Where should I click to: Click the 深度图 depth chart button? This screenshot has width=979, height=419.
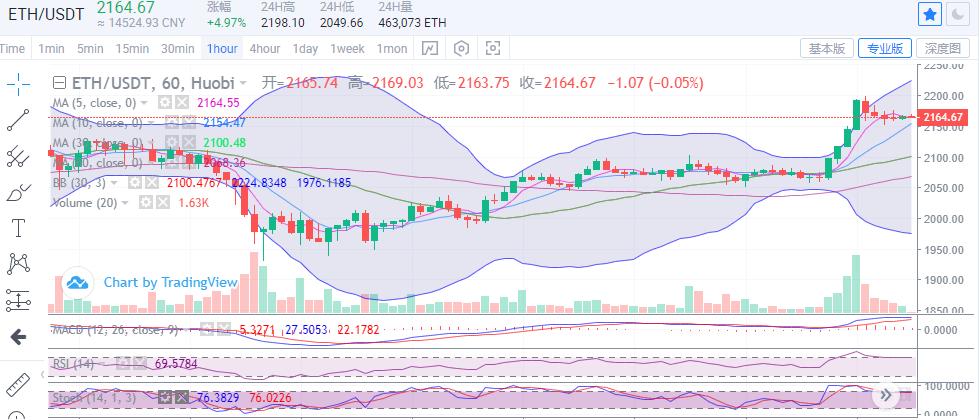[943, 48]
